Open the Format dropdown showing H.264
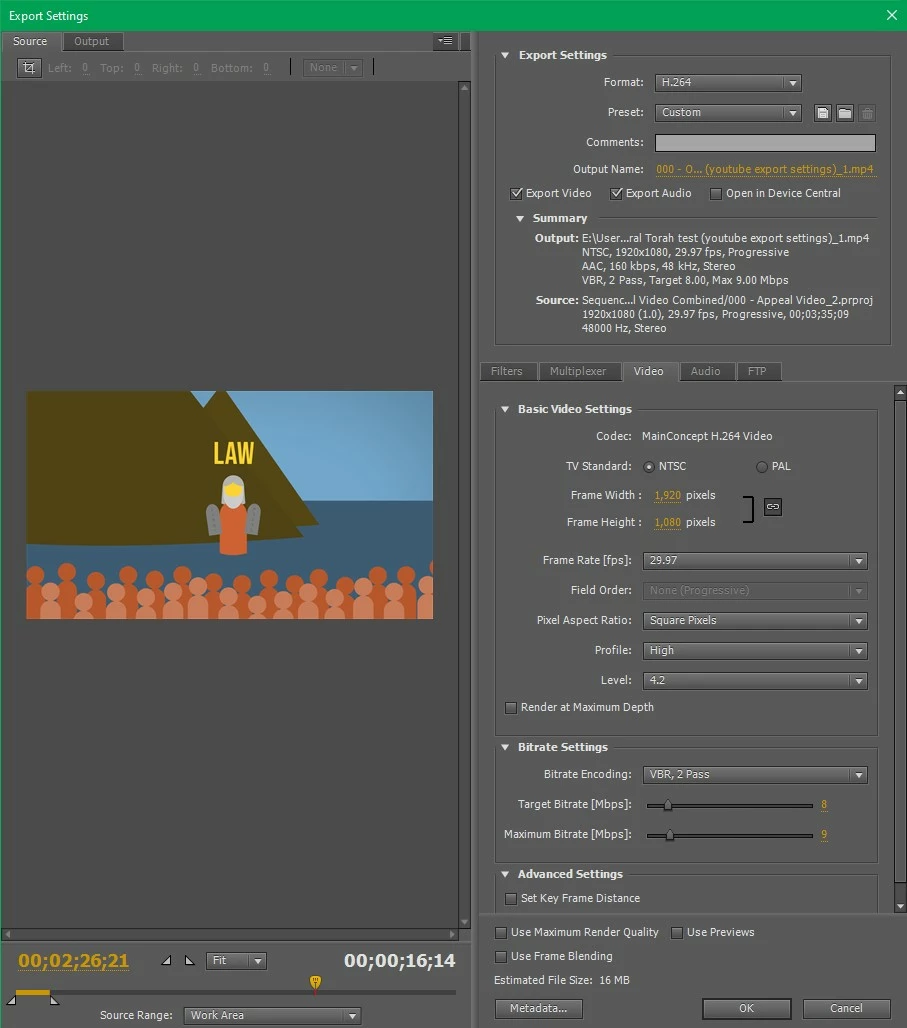907x1028 pixels. click(728, 83)
